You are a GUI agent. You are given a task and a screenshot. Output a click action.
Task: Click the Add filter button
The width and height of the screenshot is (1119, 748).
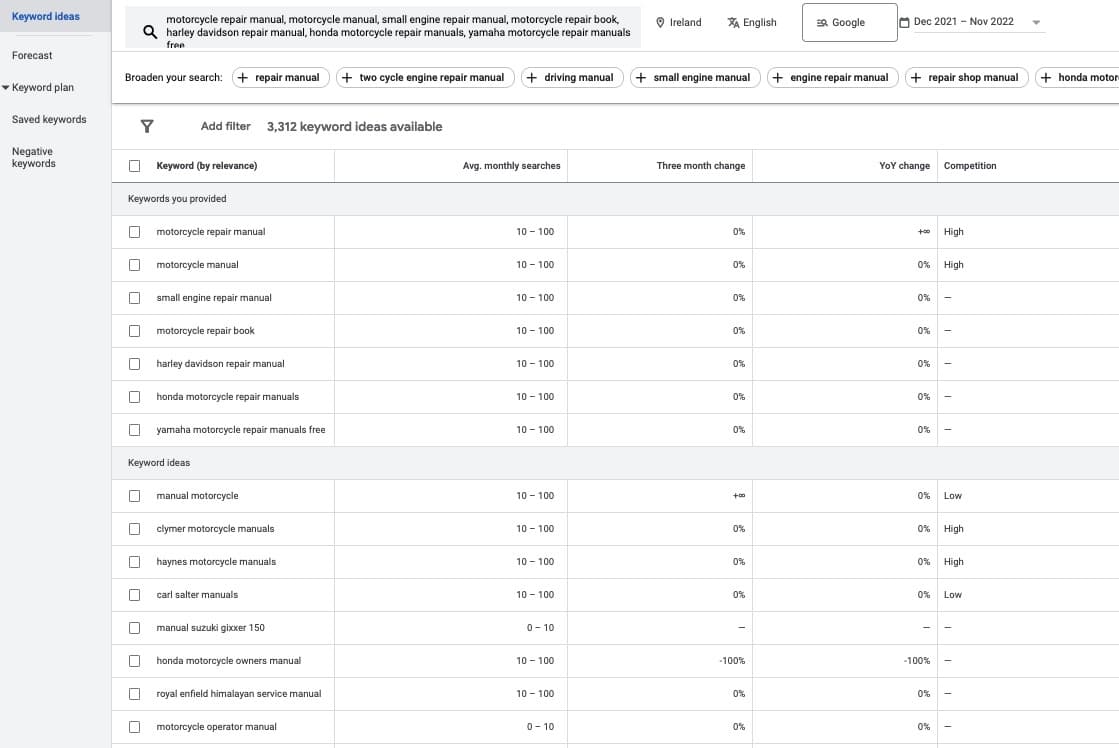[x=225, y=126]
